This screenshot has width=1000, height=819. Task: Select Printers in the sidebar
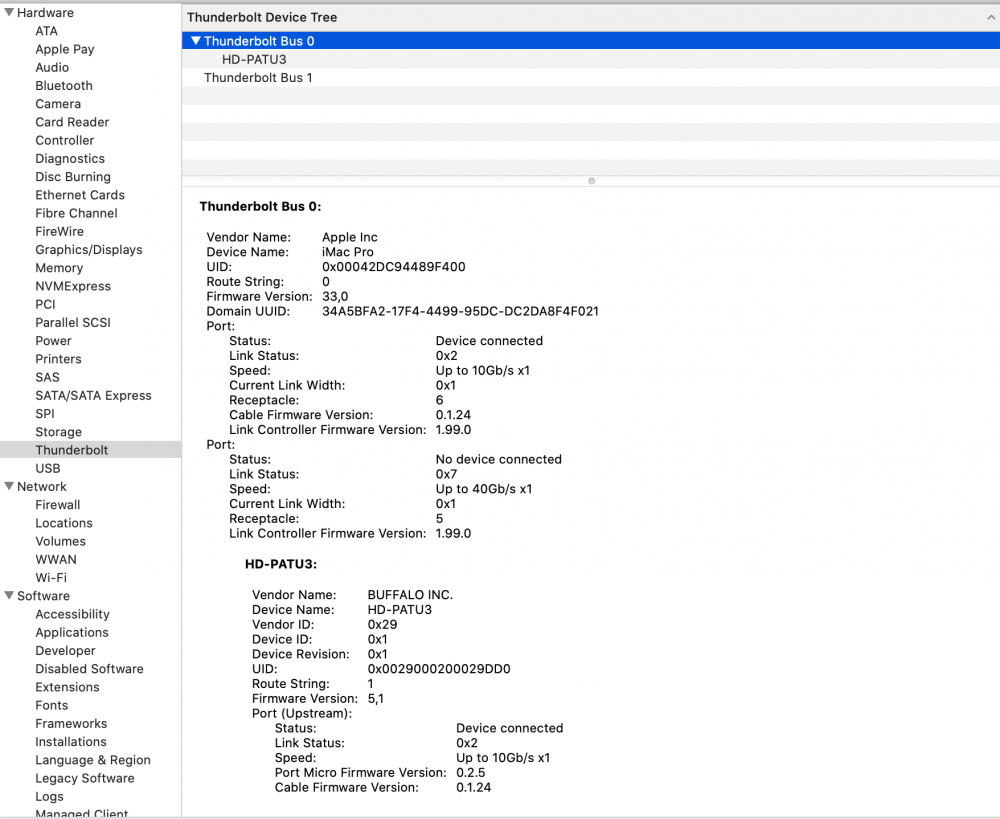(x=58, y=358)
